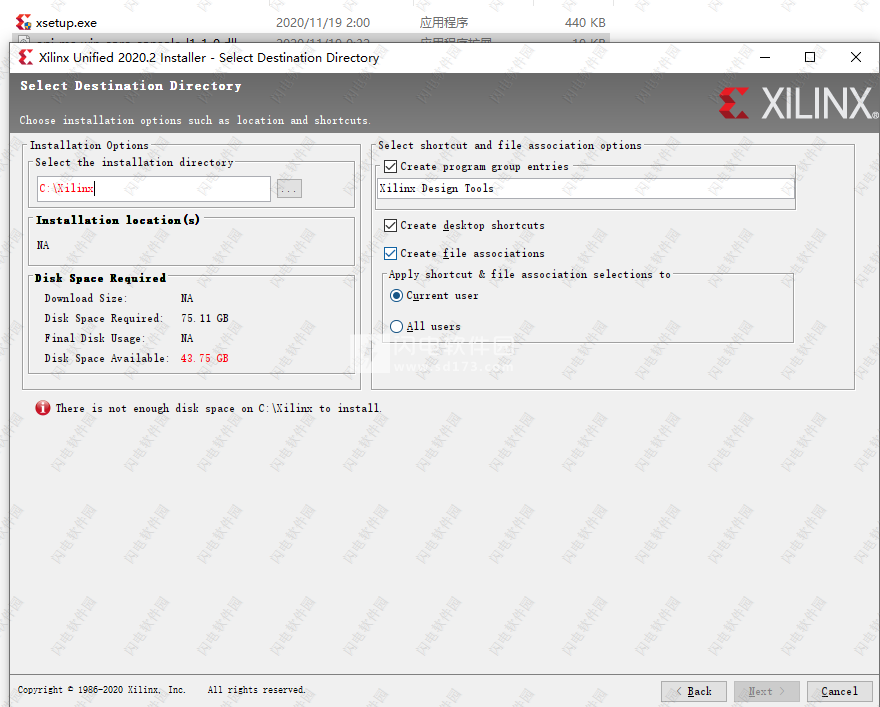The width and height of the screenshot is (880, 707).
Task: Go Back to previous installer step
Action: pyautogui.click(x=694, y=691)
